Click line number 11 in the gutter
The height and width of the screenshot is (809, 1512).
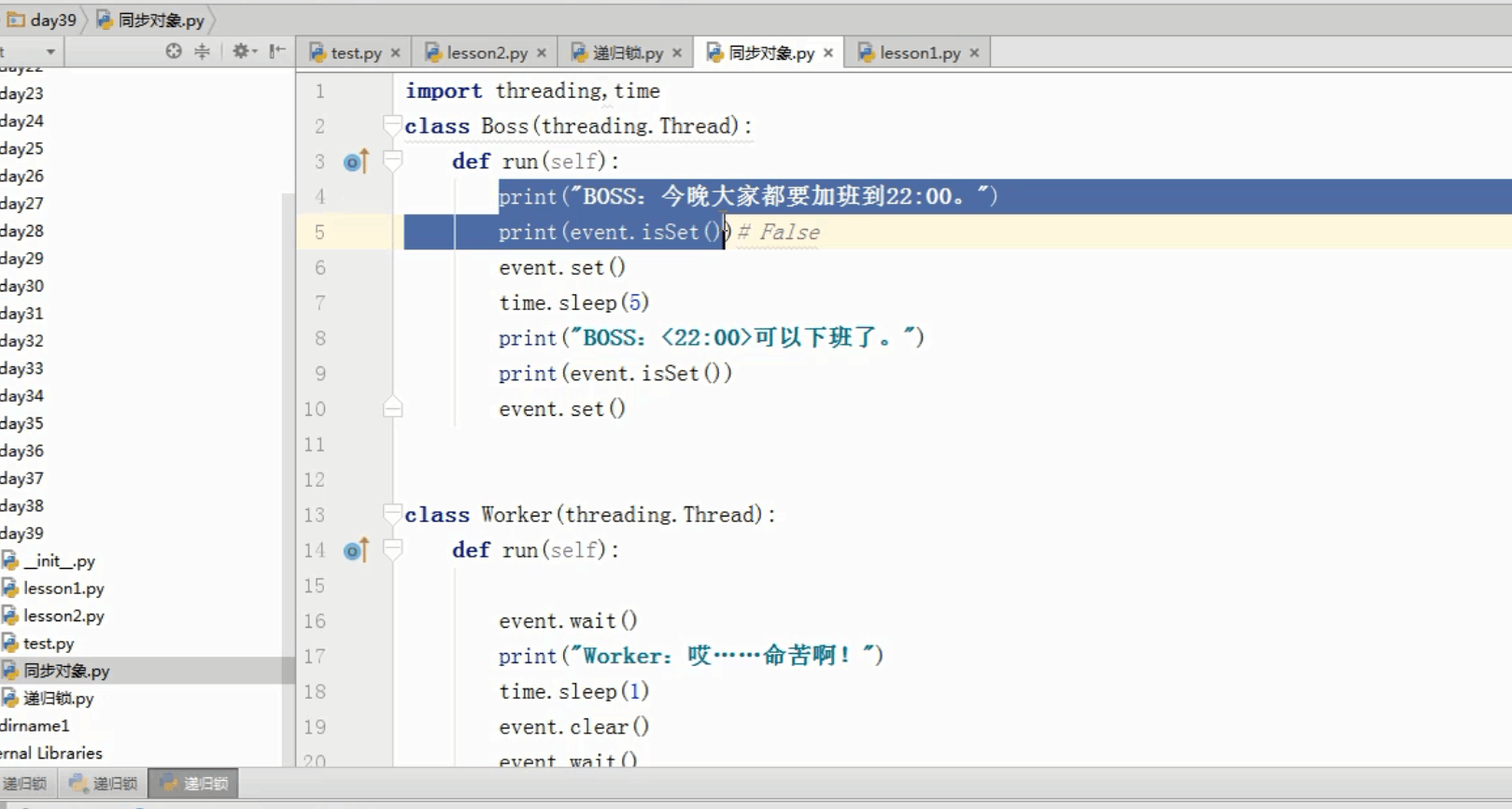point(315,445)
